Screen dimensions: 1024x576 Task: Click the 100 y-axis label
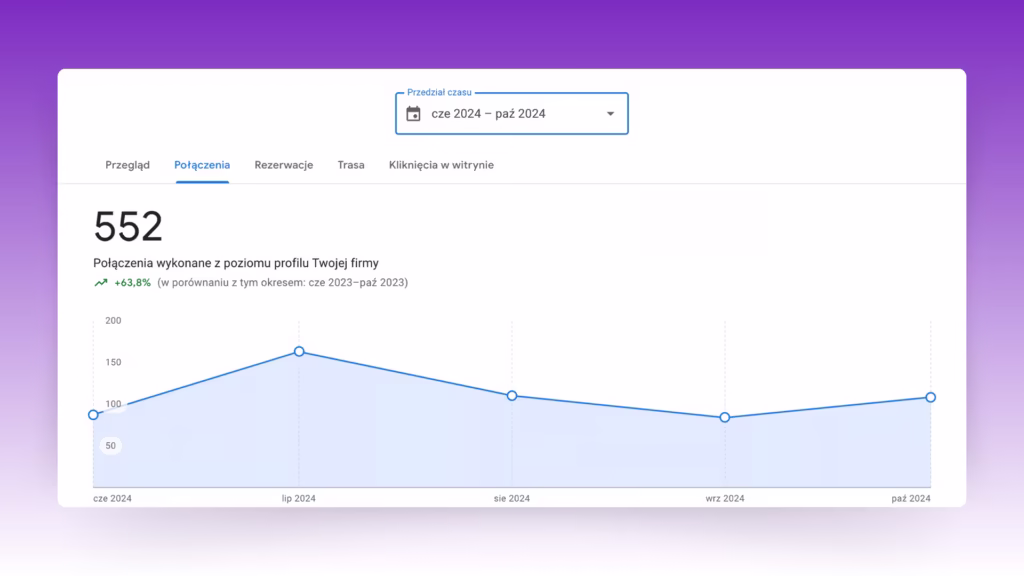[x=113, y=404]
